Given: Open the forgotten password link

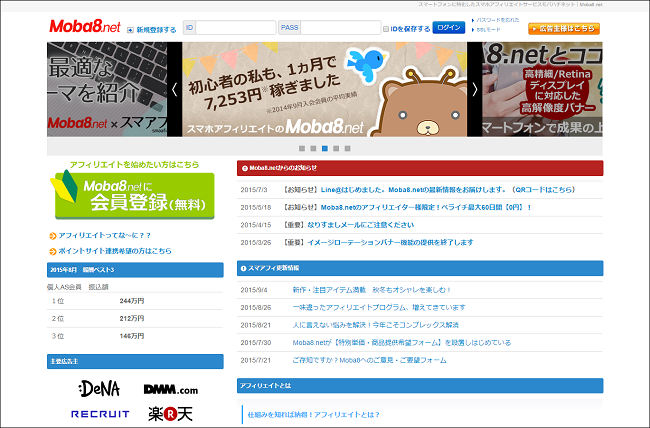Looking at the screenshot, I should tap(497, 20).
